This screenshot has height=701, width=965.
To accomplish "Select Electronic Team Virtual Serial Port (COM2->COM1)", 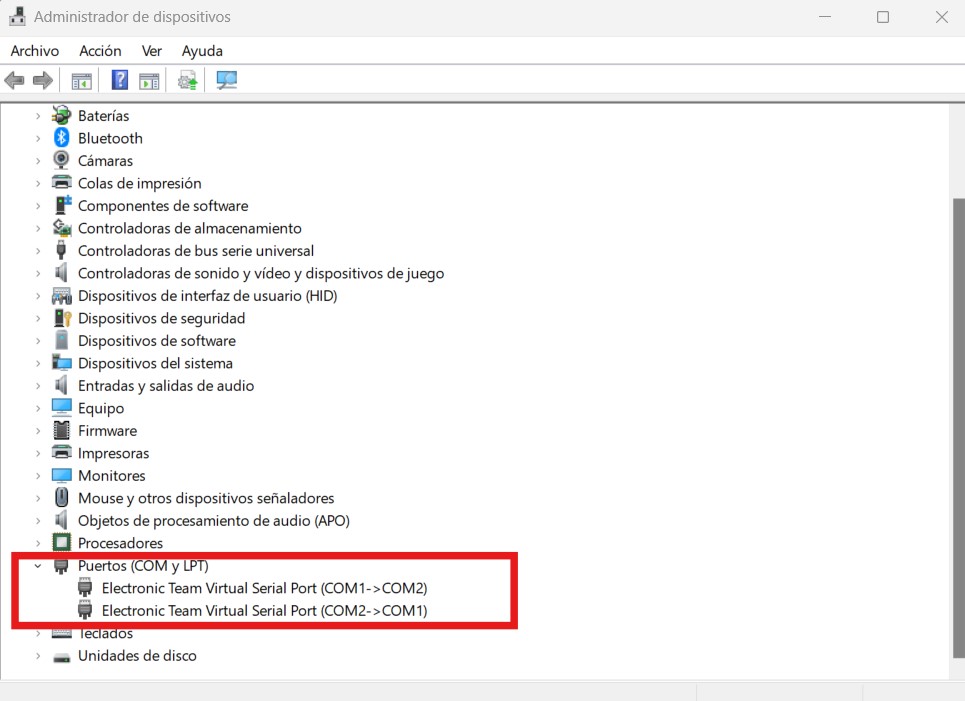I will coord(265,611).
